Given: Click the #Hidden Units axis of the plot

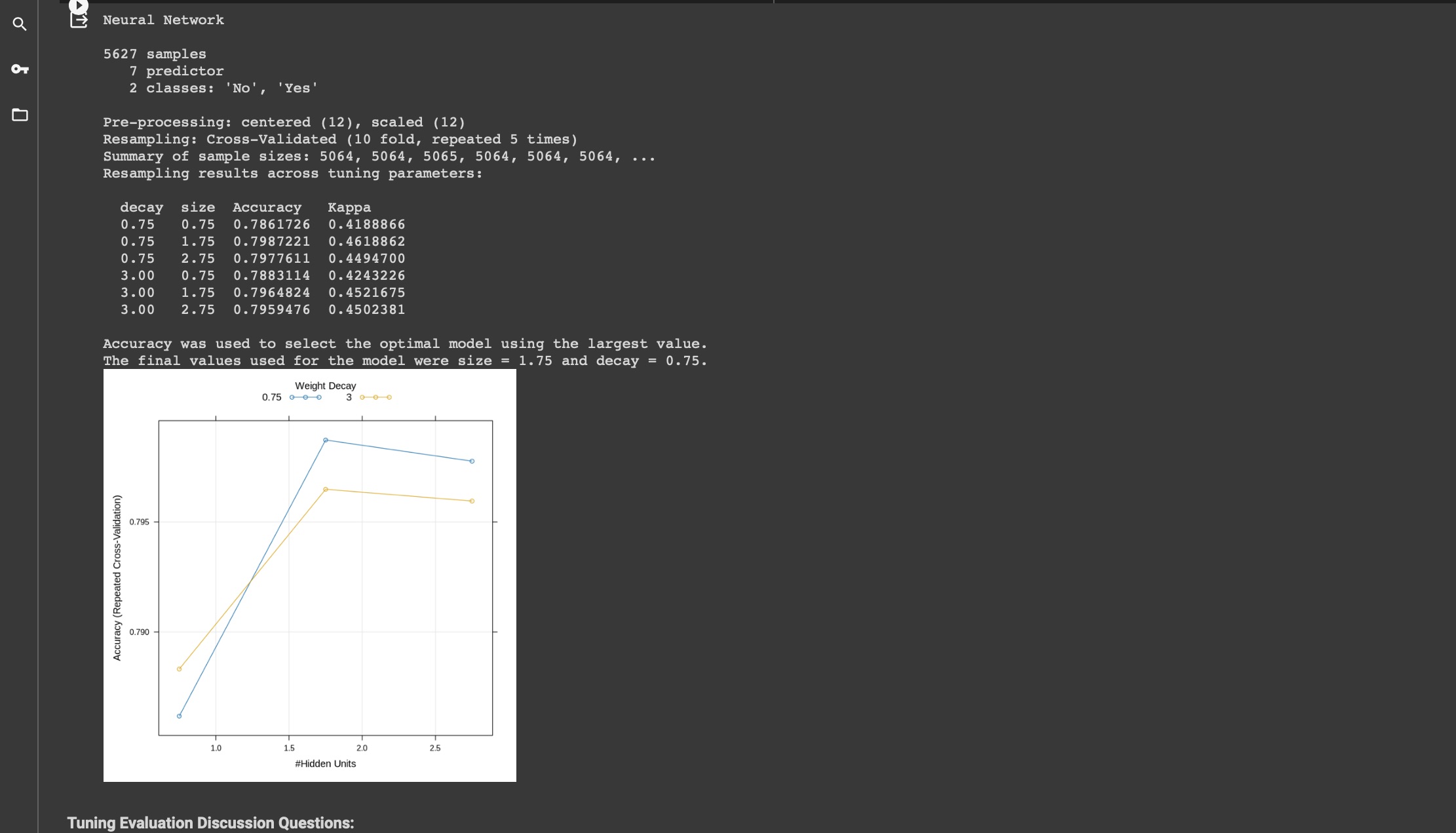Looking at the screenshot, I should (325, 764).
